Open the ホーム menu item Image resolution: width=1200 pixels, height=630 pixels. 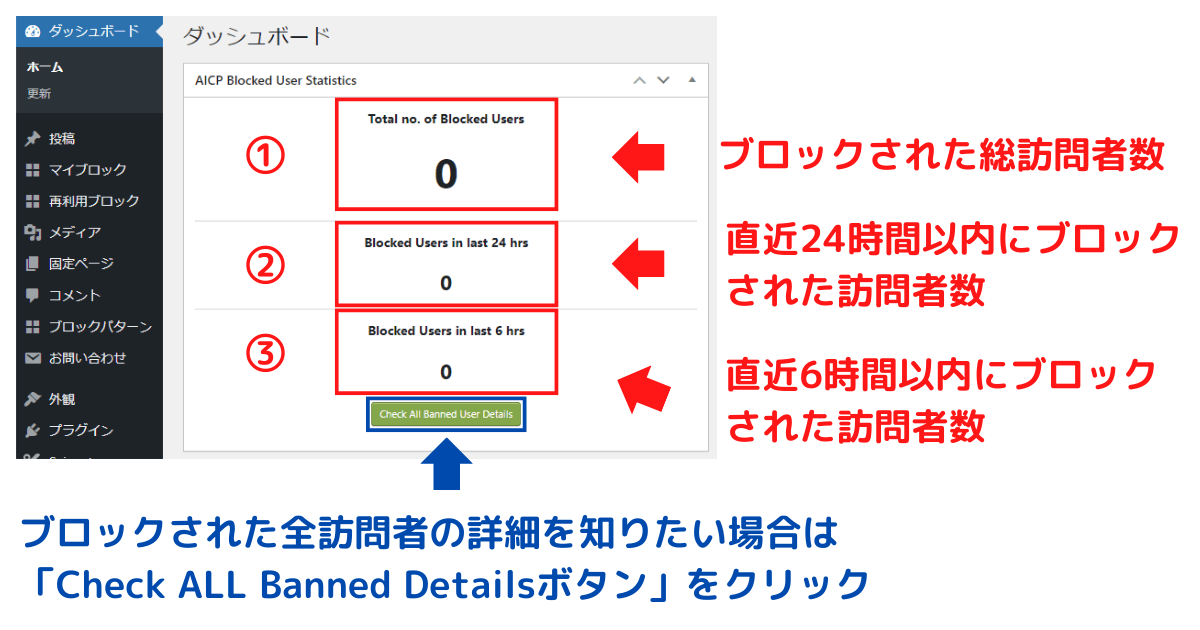45,67
